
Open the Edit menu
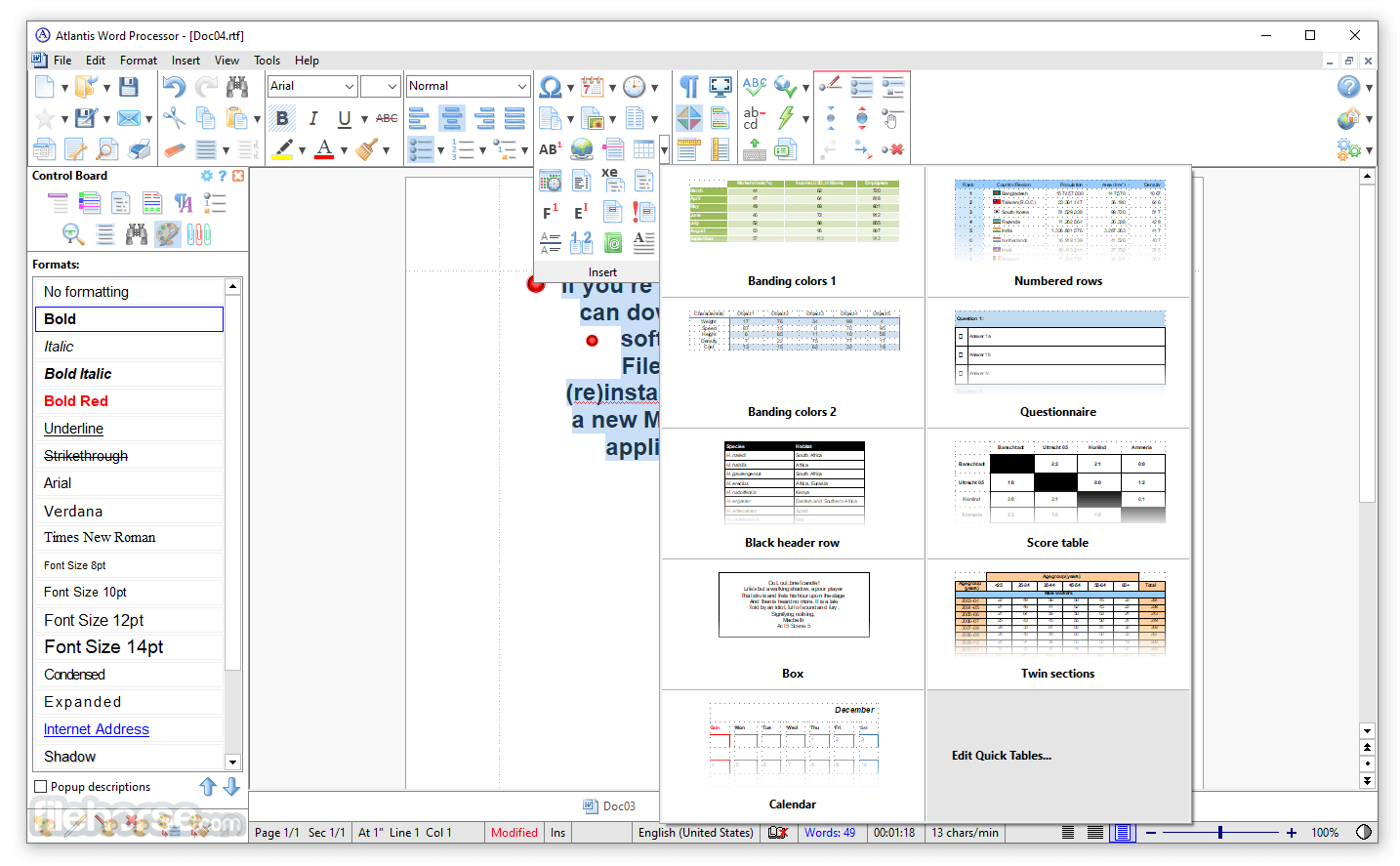96,61
